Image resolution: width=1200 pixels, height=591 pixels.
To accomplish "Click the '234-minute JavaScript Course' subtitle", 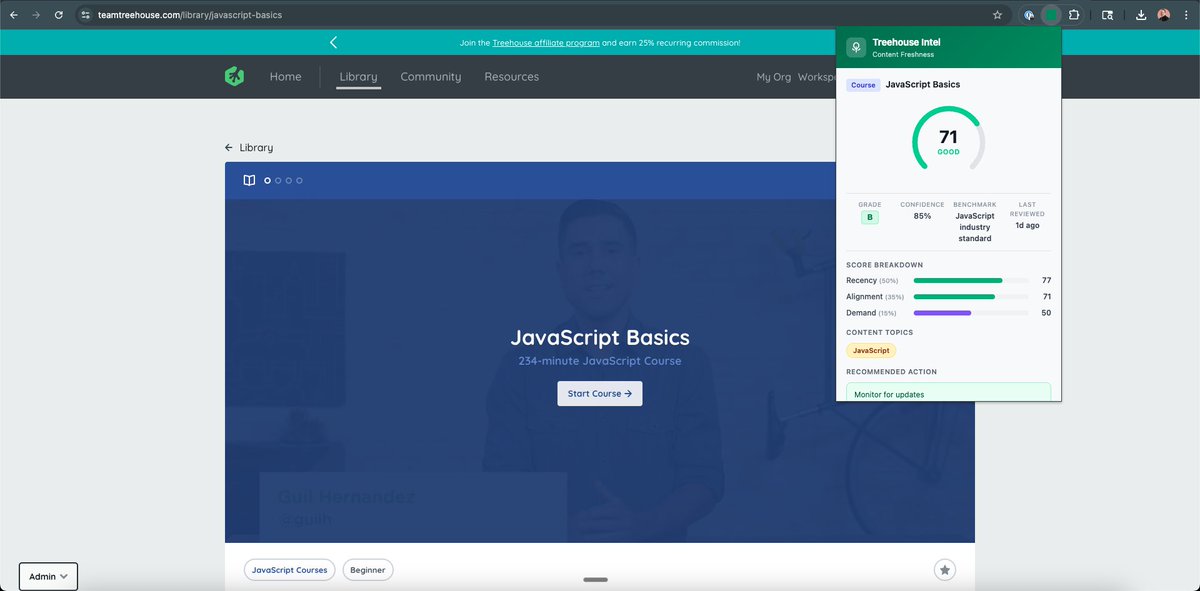I will click(600, 361).
